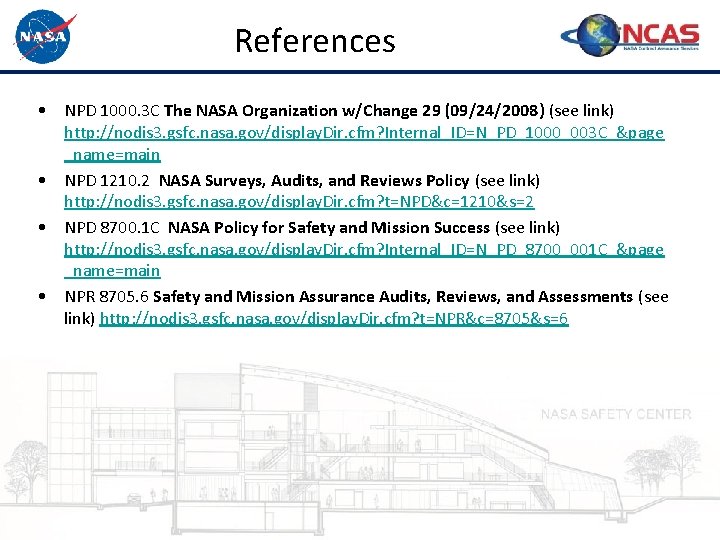Select text 'The NASA Organization w/Change 29 (09/24/2008)'
Screen dimensions: 720x540
click(x=354, y=111)
